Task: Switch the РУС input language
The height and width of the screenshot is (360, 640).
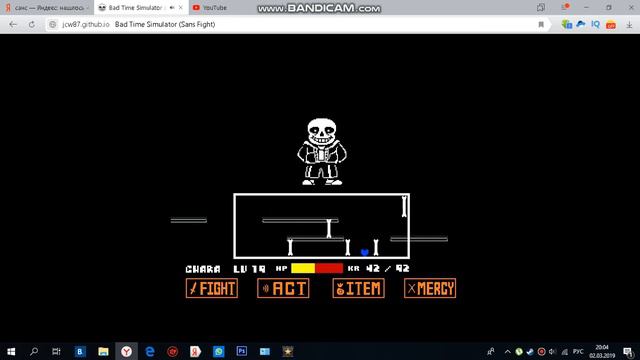Action: pos(578,351)
